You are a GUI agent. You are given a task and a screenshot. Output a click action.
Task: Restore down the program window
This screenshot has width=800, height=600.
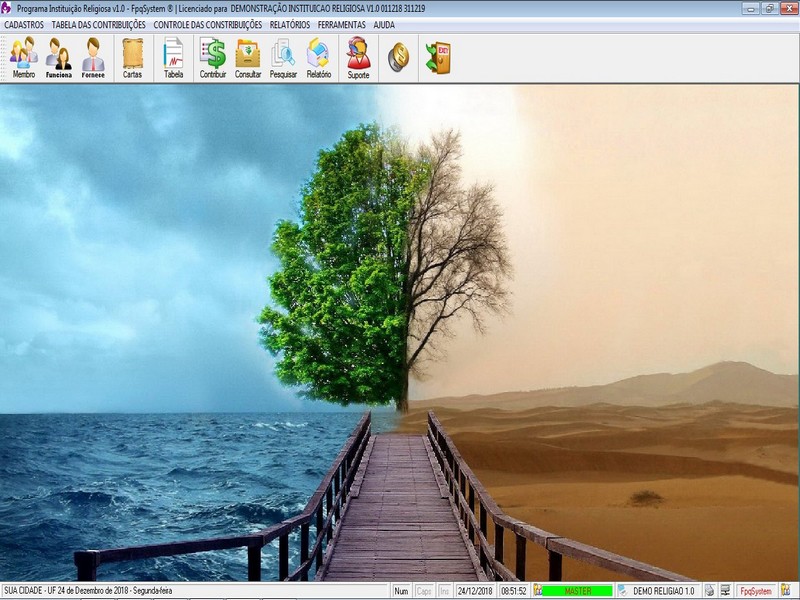click(769, 8)
